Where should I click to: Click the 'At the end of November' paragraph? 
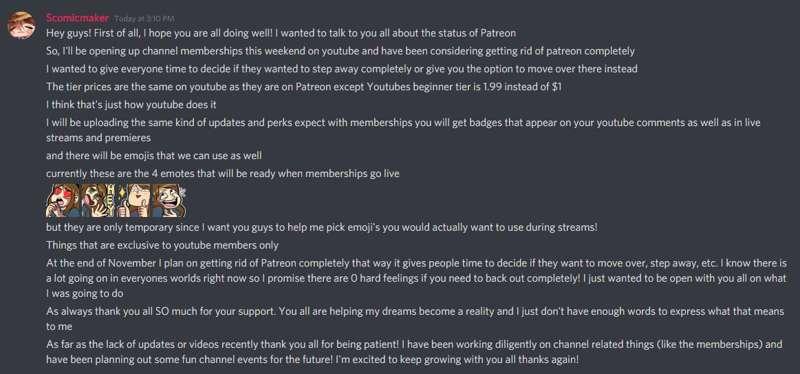tap(416, 279)
